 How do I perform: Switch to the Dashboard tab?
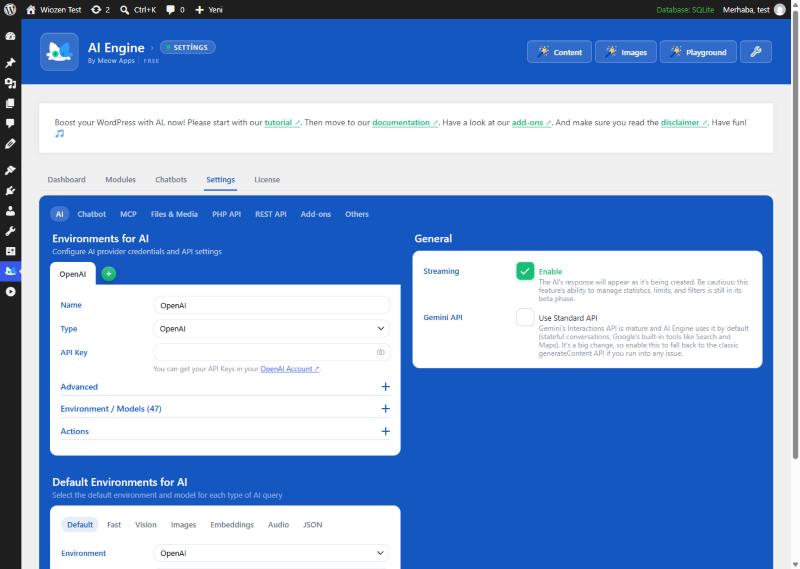point(66,180)
